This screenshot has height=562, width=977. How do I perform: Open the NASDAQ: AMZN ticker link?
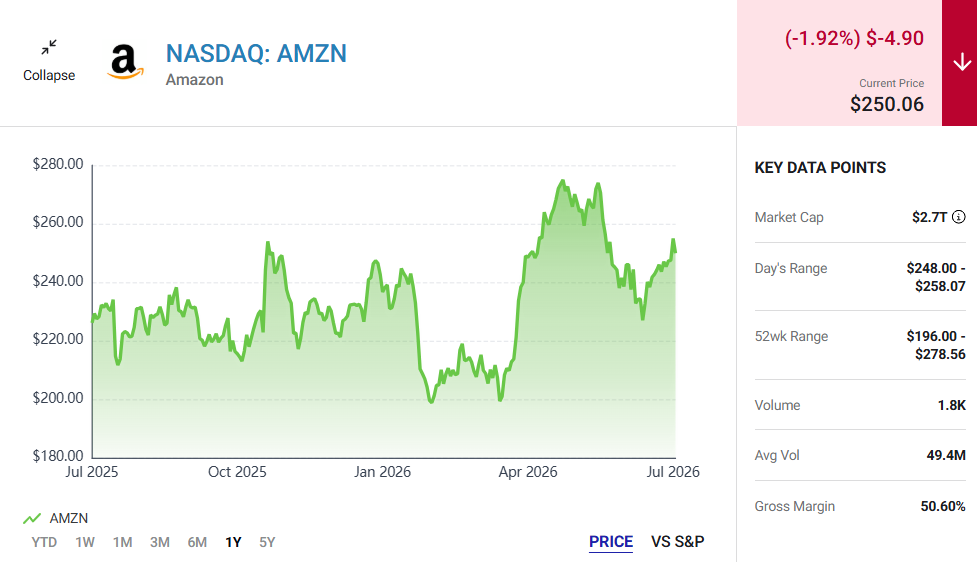256,54
